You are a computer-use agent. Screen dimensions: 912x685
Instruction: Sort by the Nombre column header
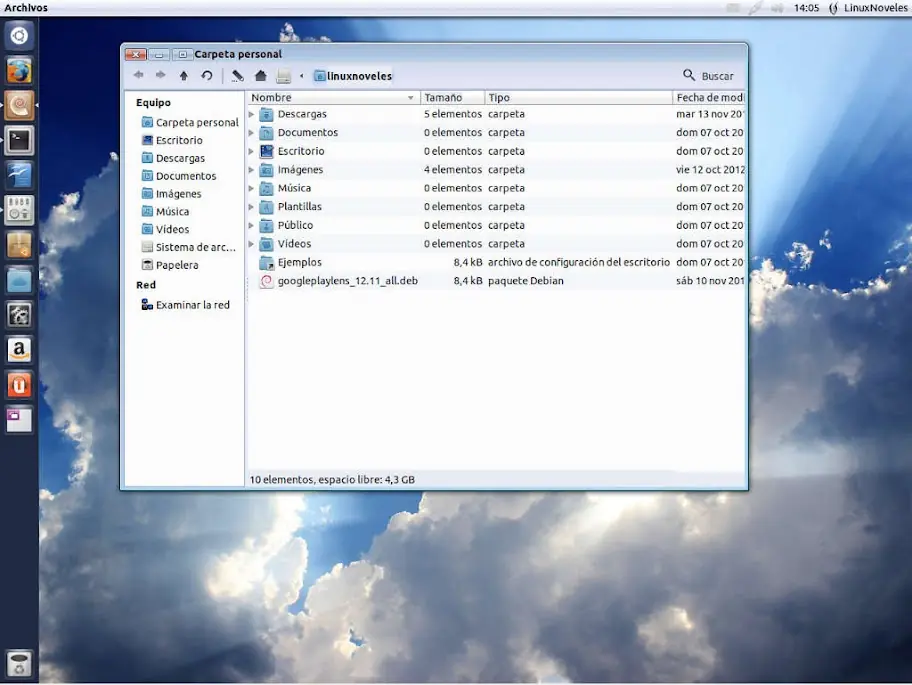point(333,98)
